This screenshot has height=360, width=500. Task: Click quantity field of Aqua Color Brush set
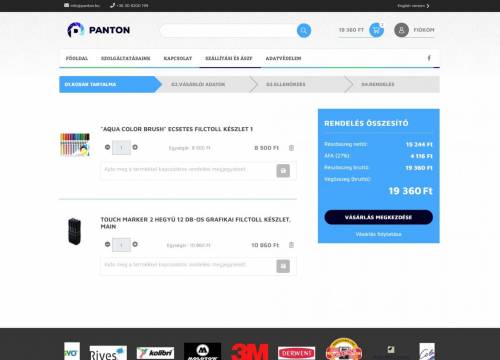click(121, 147)
